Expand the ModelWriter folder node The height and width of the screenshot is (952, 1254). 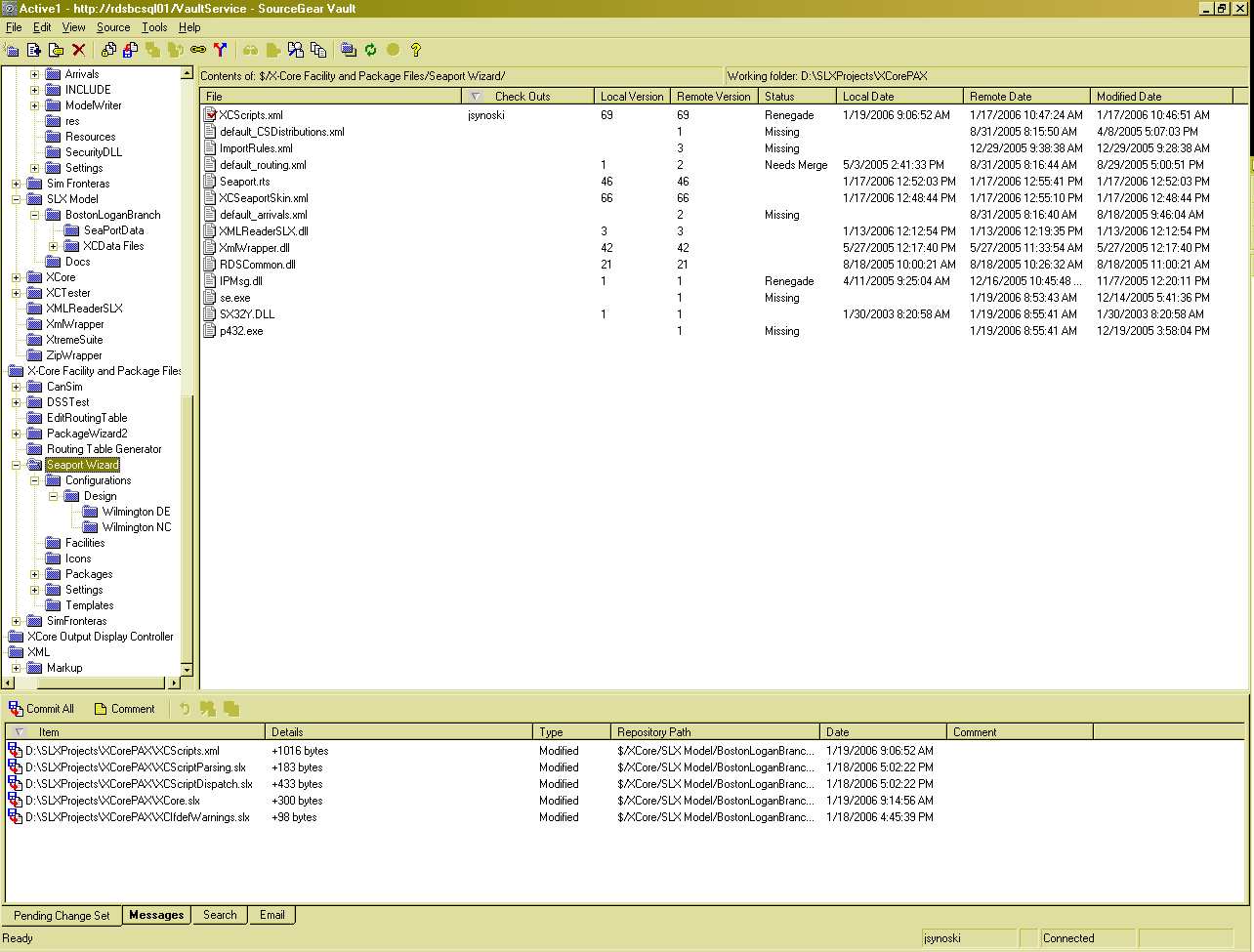[34, 105]
